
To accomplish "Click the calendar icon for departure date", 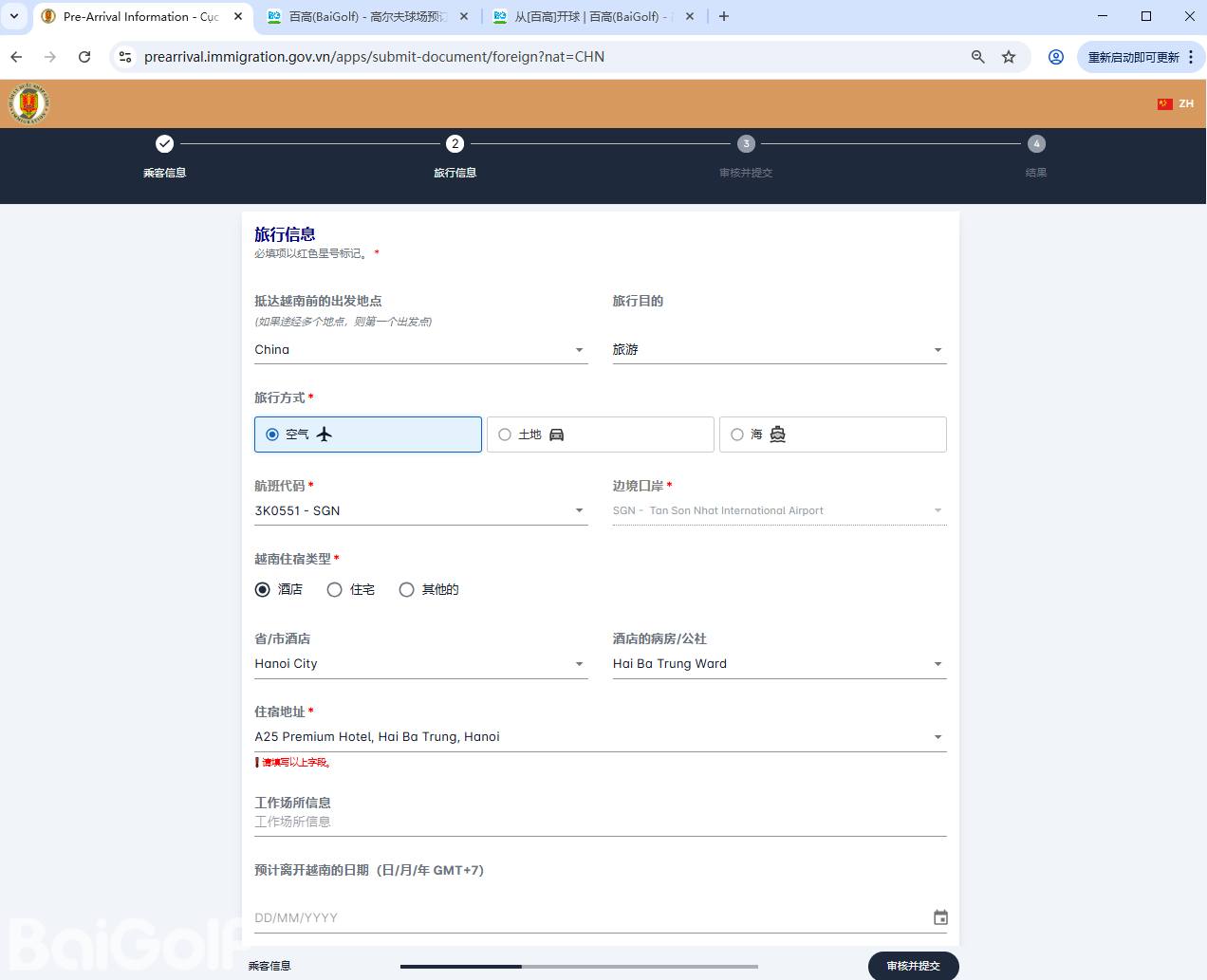I will 940,917.
